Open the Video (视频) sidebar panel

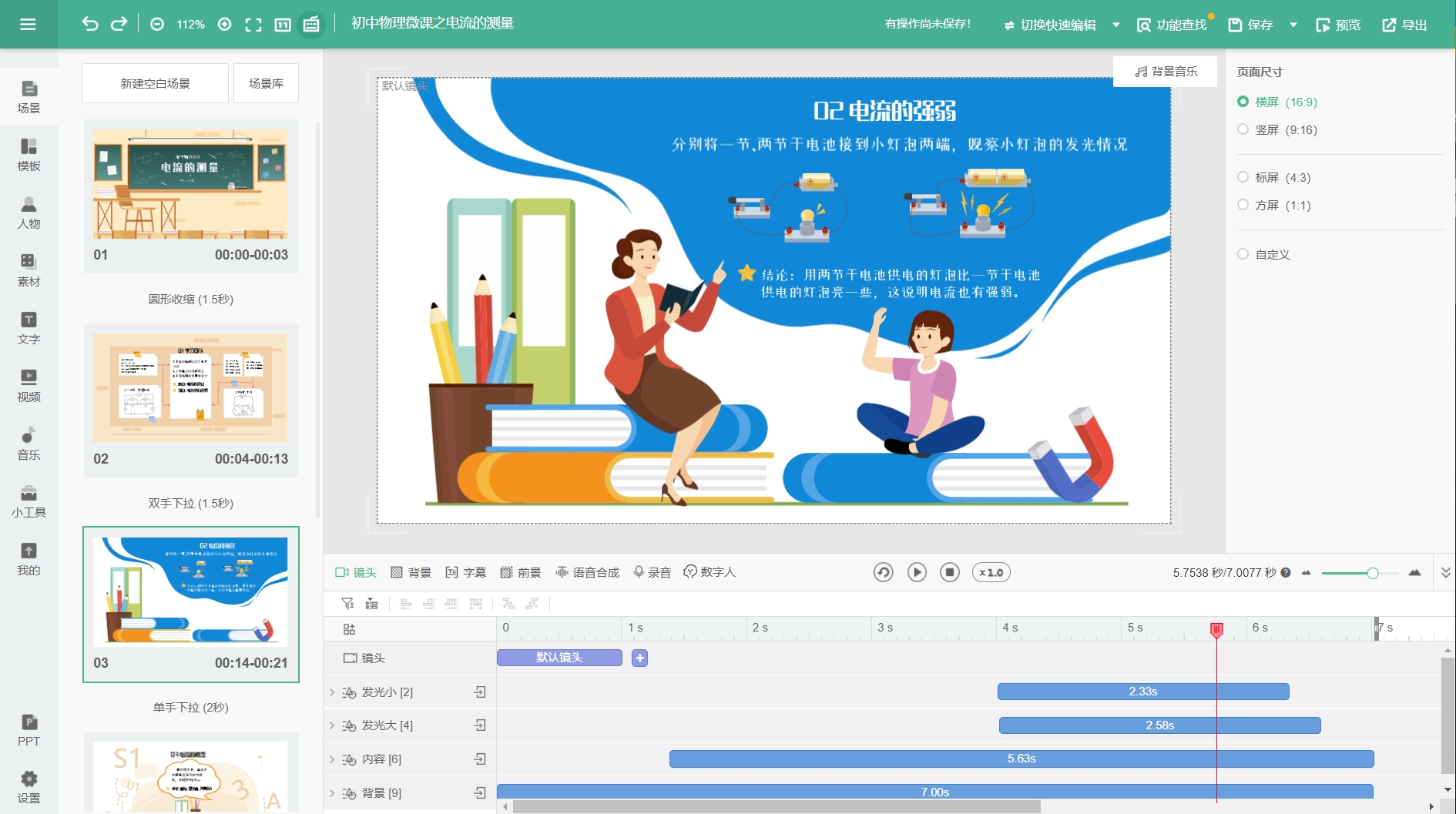pyautogui.click(x=29, y=386)
